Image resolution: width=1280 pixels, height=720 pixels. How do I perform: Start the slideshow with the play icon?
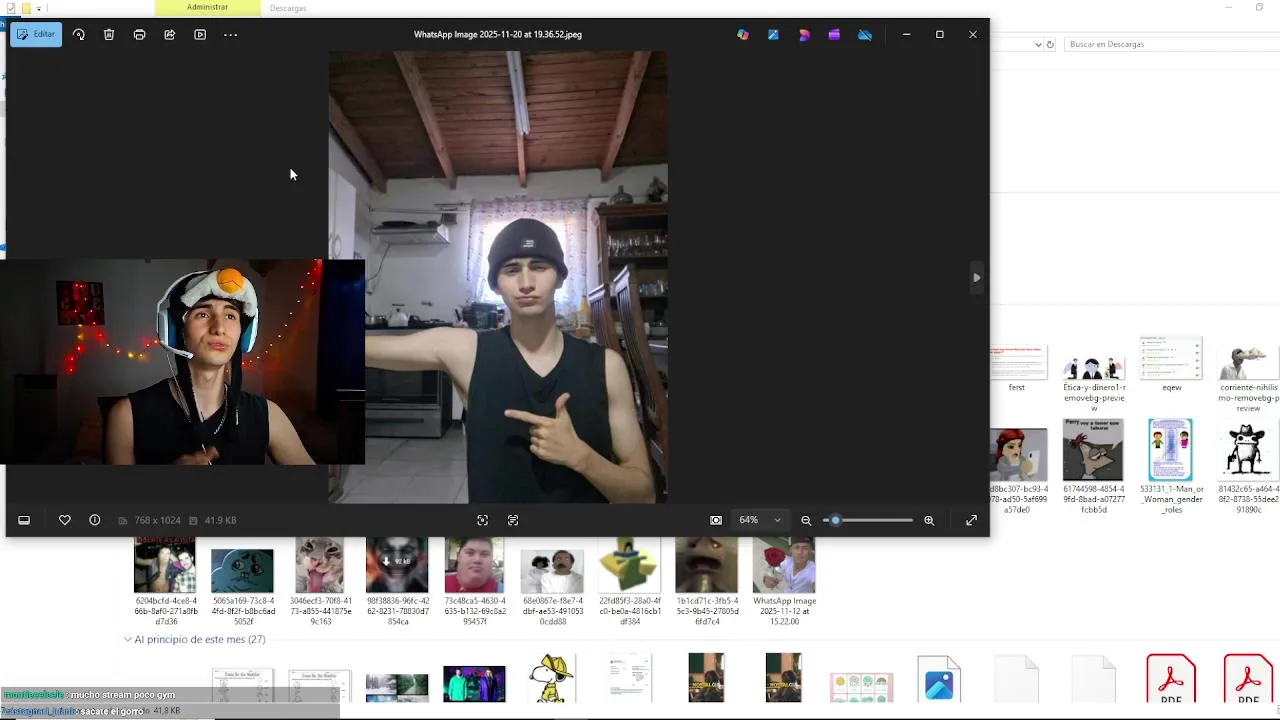[x=200, y=34]
